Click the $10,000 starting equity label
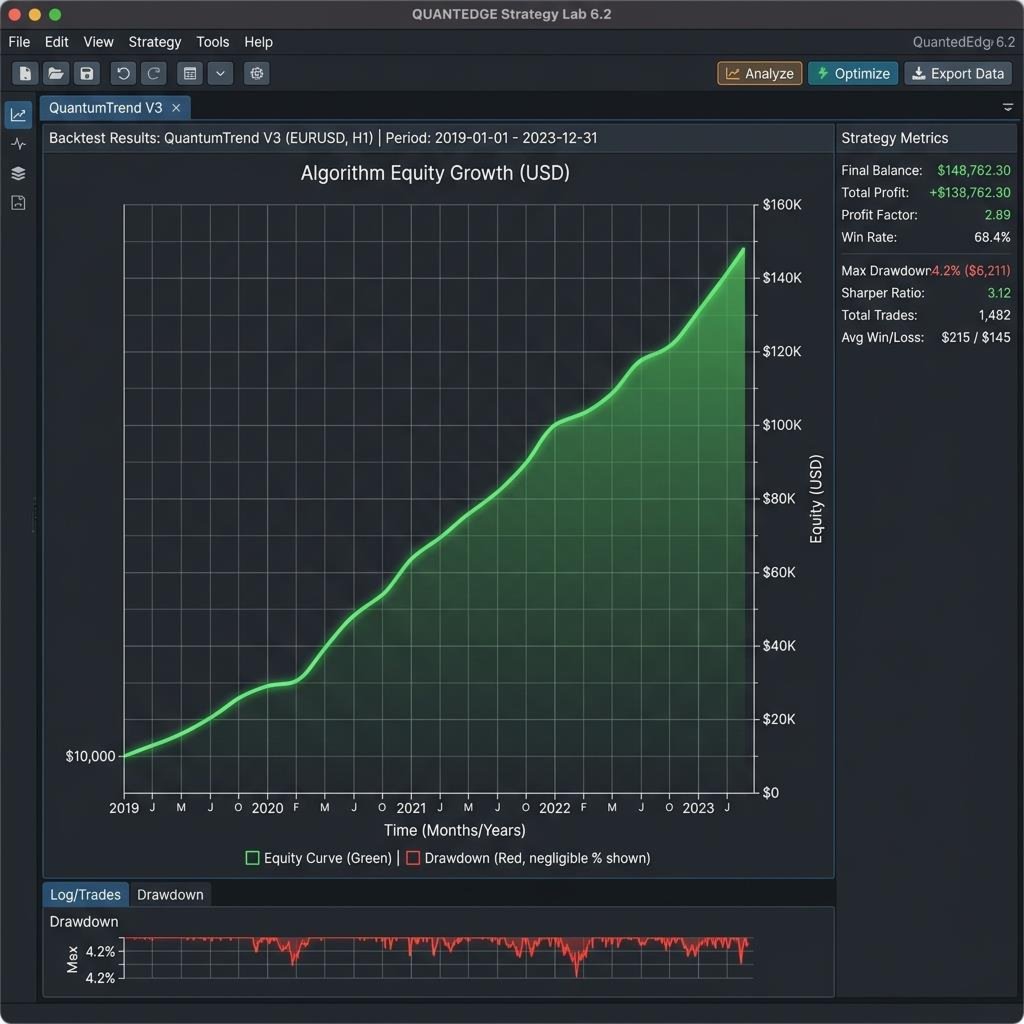Viewport: 1024px width, 1024px height. point(90,756)
